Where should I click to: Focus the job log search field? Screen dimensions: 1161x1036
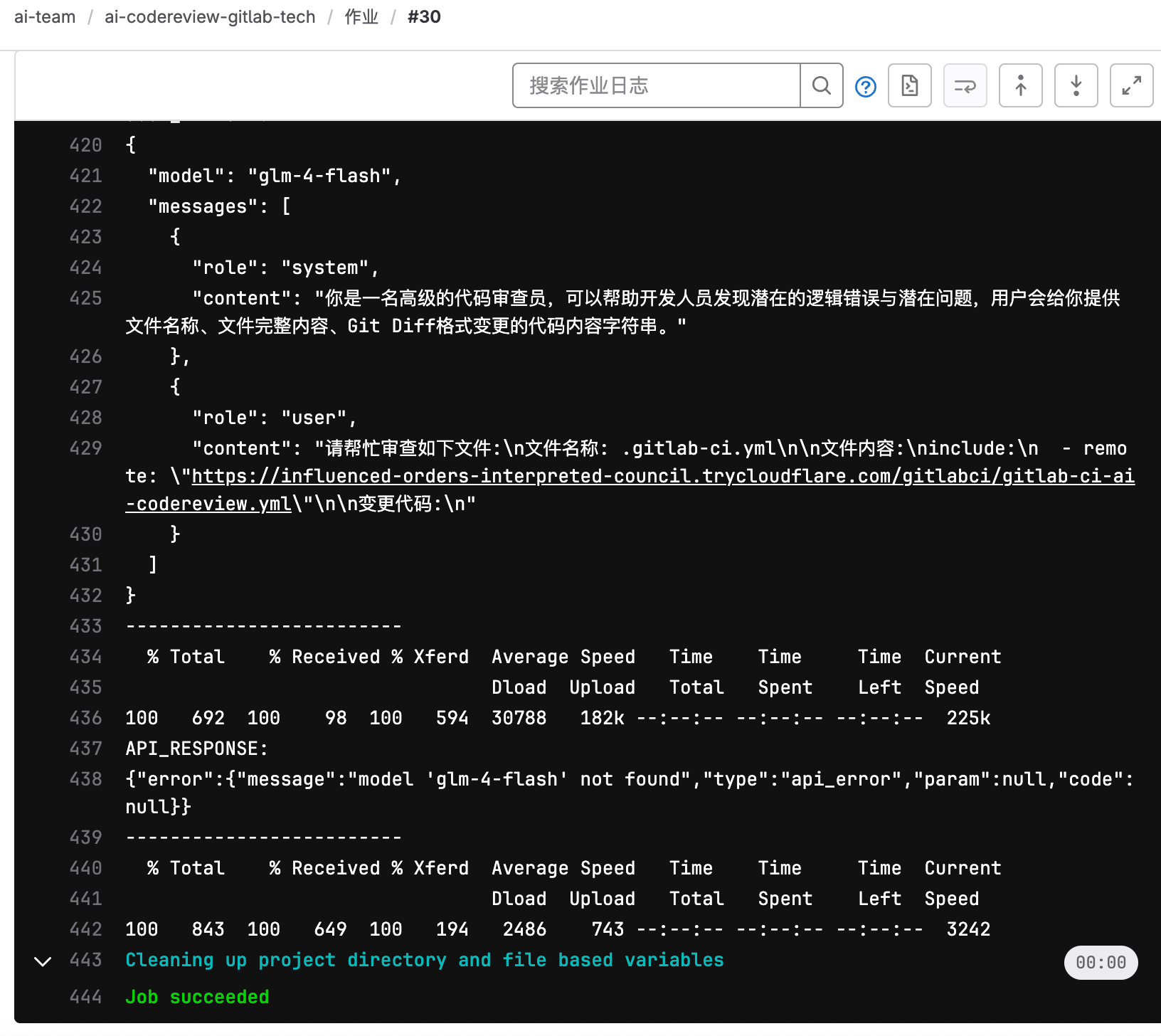click(657, 85)
